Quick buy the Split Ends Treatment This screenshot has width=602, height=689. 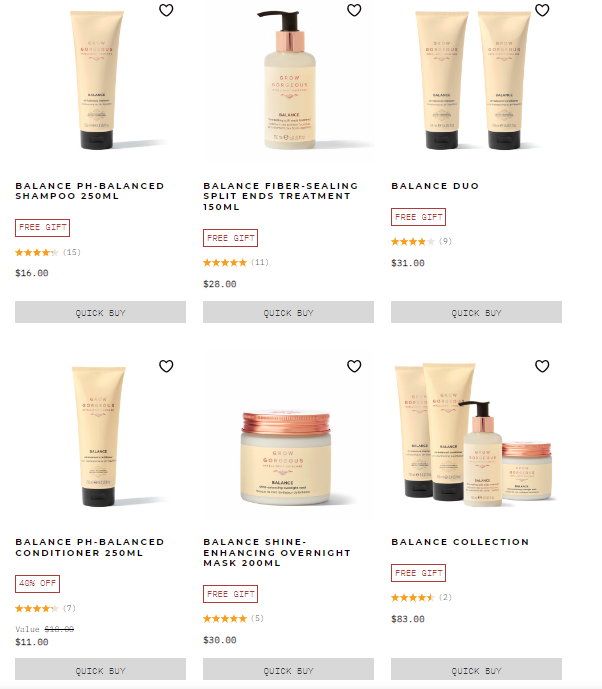coord(288,312)
